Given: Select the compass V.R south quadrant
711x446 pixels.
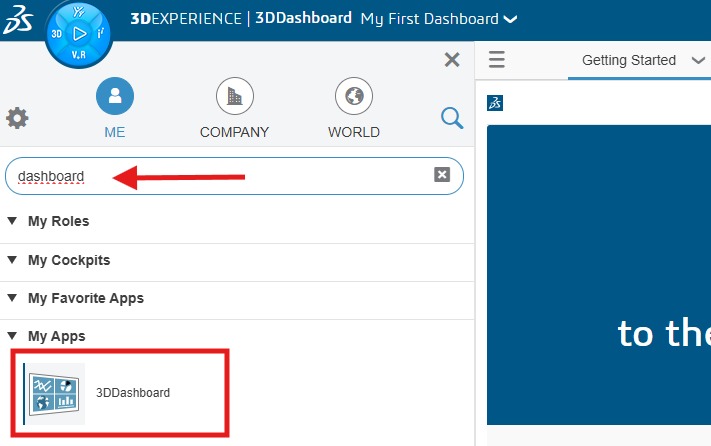Looking at the screenshot, I should tap(78, 55).
